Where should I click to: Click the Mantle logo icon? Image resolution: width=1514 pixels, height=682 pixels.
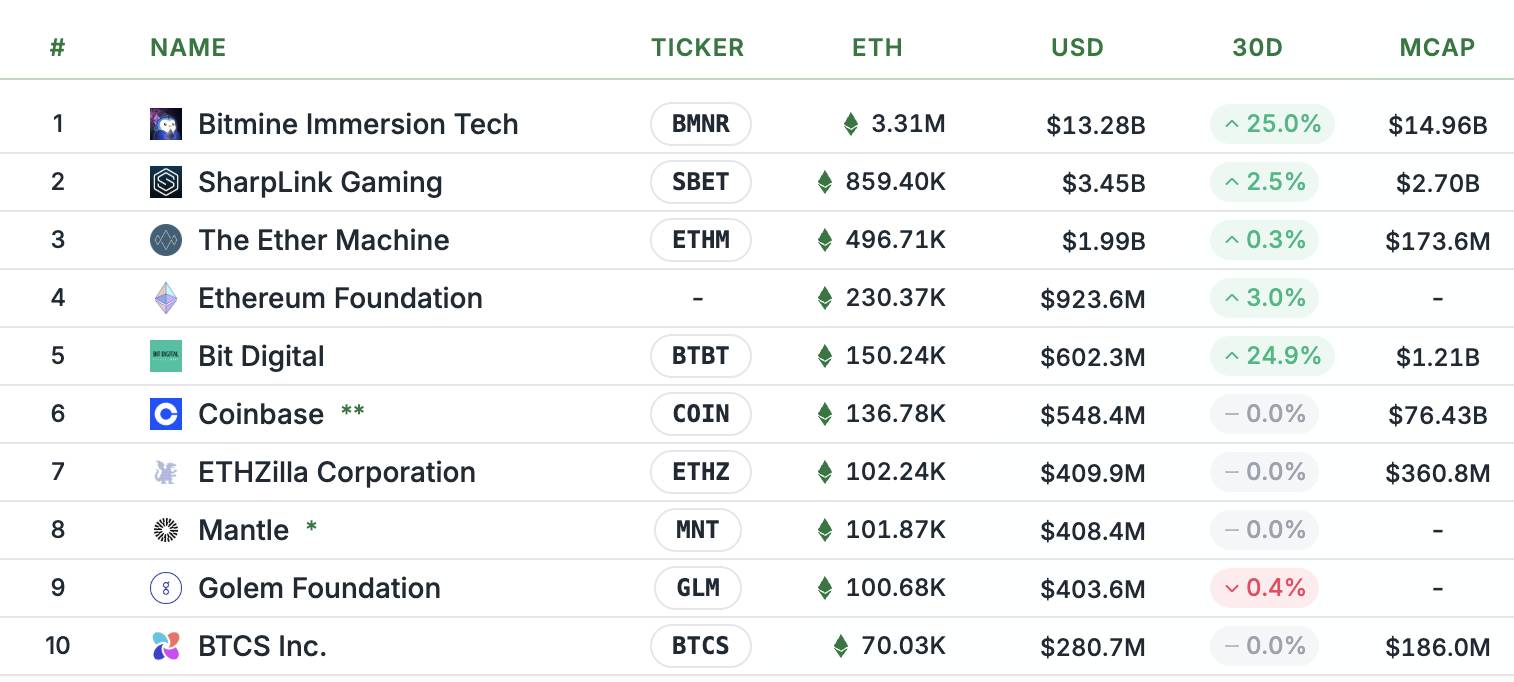pyautogui.click(x=166, y=530)
